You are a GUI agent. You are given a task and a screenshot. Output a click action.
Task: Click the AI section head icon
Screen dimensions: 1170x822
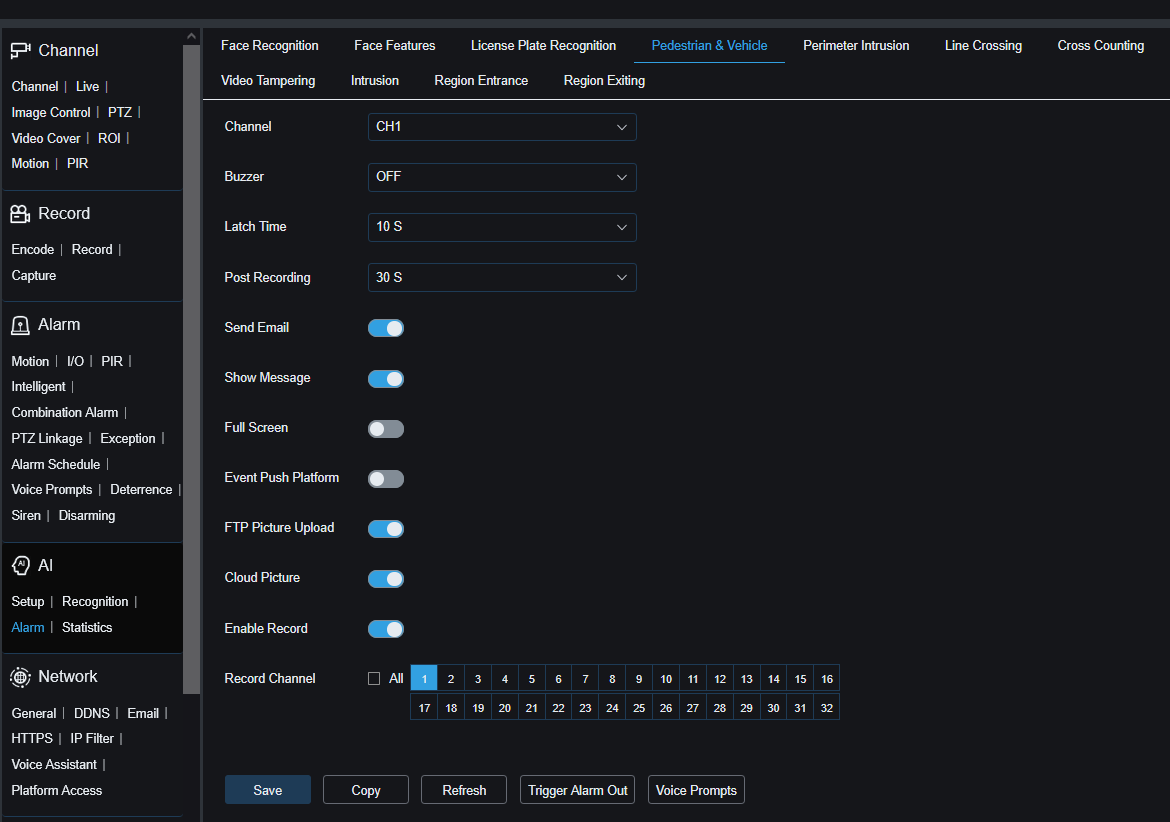point(21,565)
